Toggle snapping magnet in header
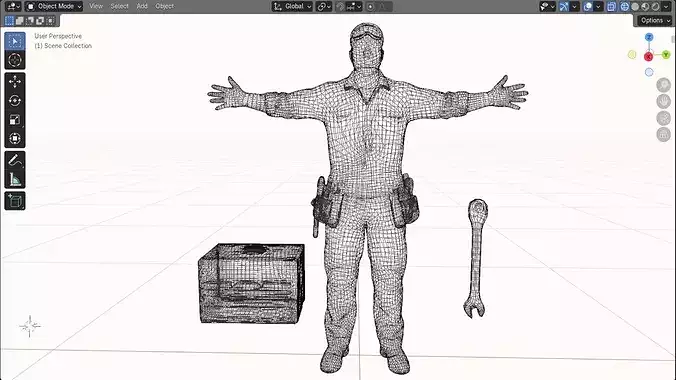The width and height of the screenshot is (676, 380). coord(340,6)
